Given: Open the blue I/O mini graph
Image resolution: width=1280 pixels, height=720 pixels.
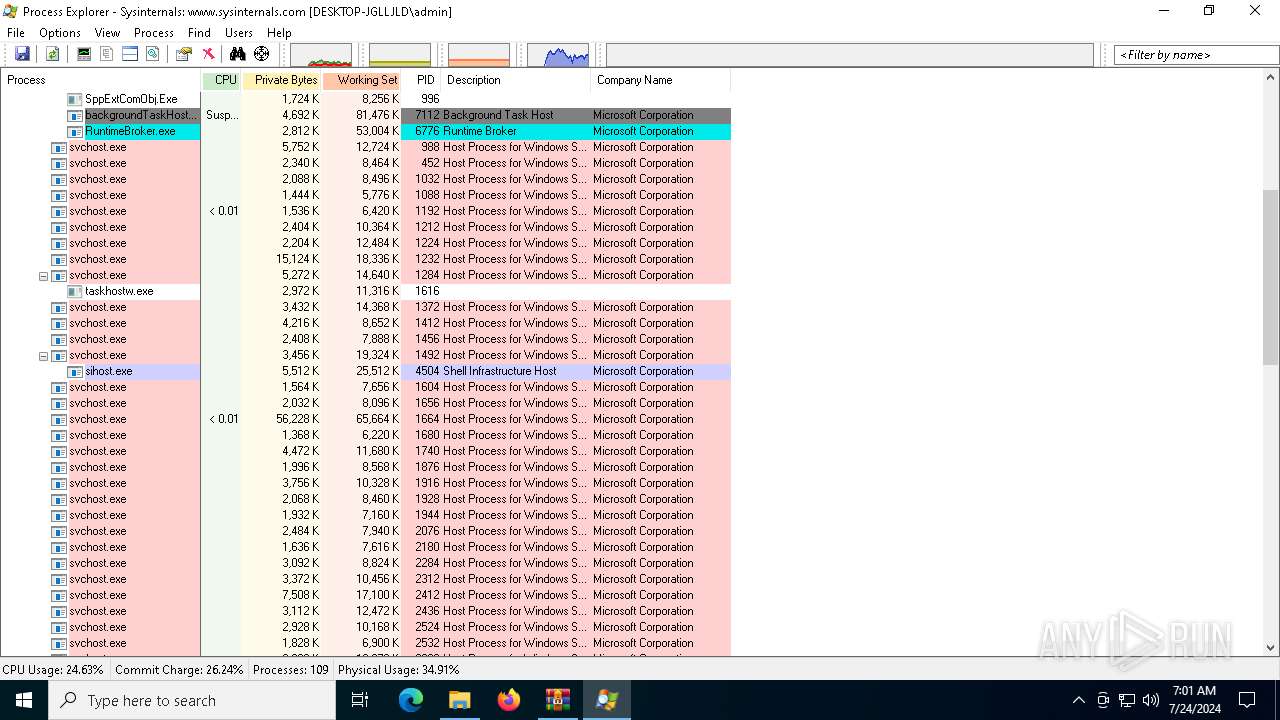Looking at the screenshot, I should (558, 55).
